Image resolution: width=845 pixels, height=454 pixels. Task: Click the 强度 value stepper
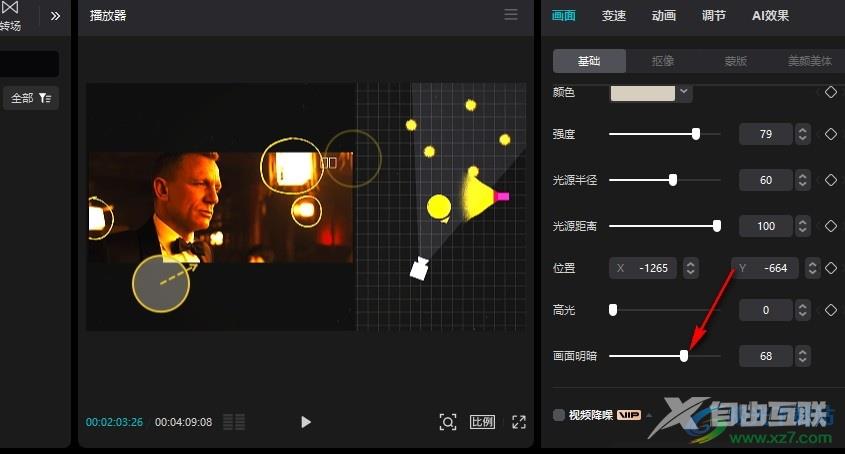point(802,134)
